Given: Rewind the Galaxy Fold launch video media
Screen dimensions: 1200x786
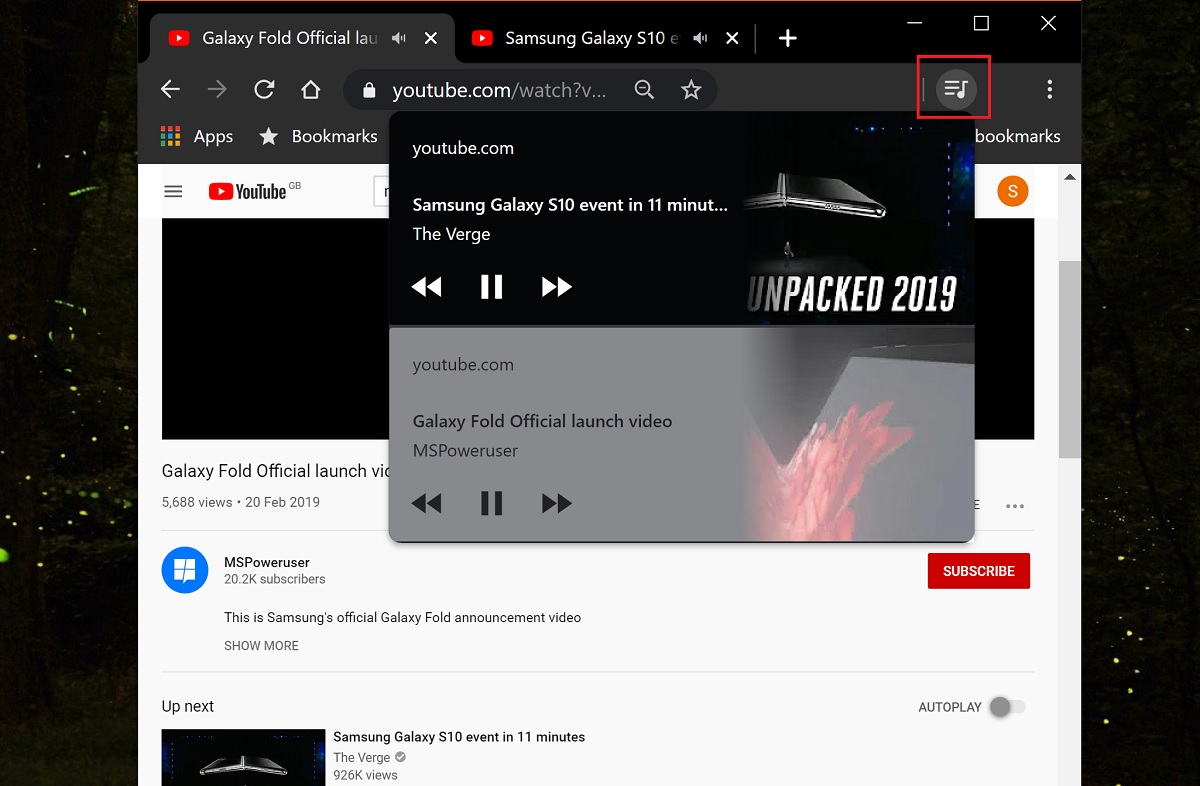Looking at the screenshot, I should (426, 503).
